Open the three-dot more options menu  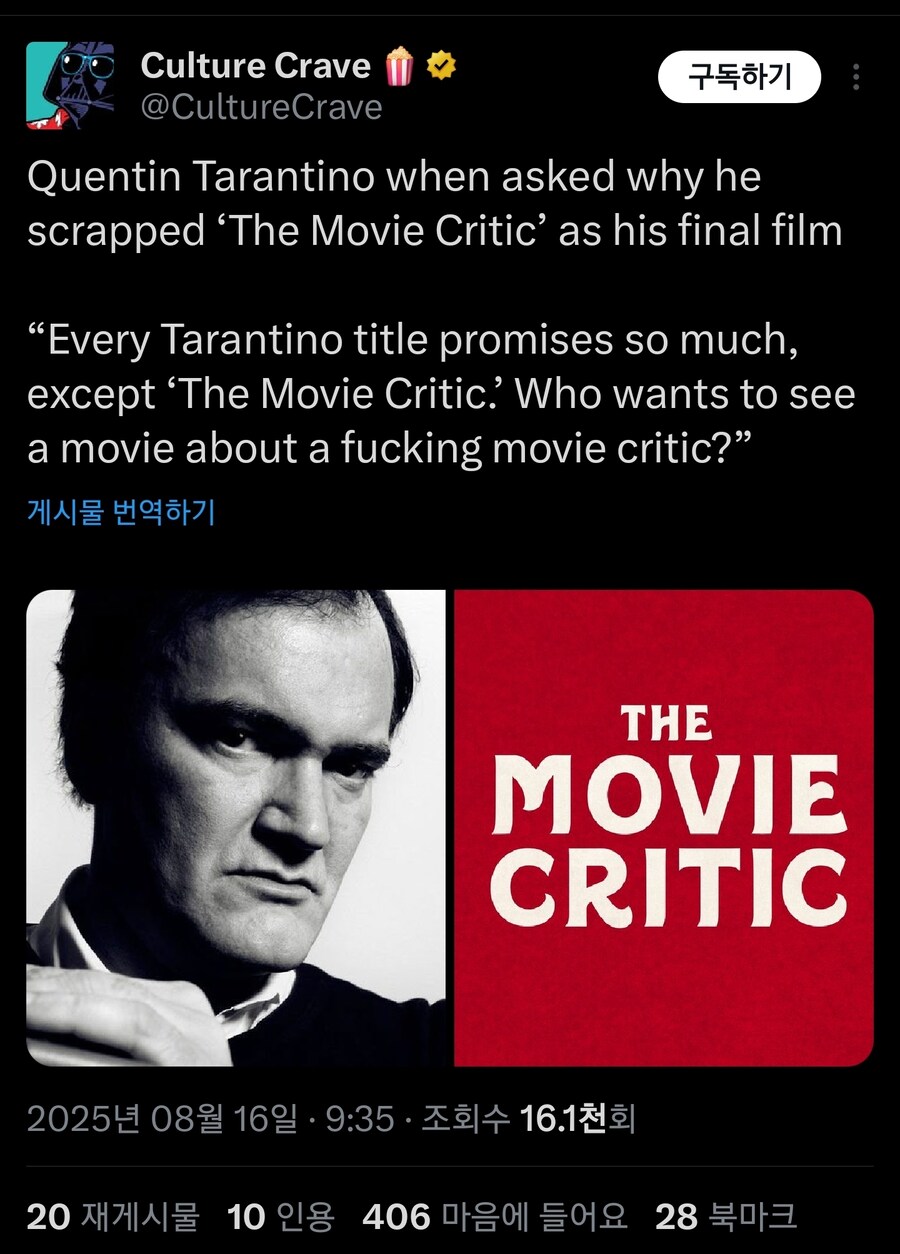(856, 77)
